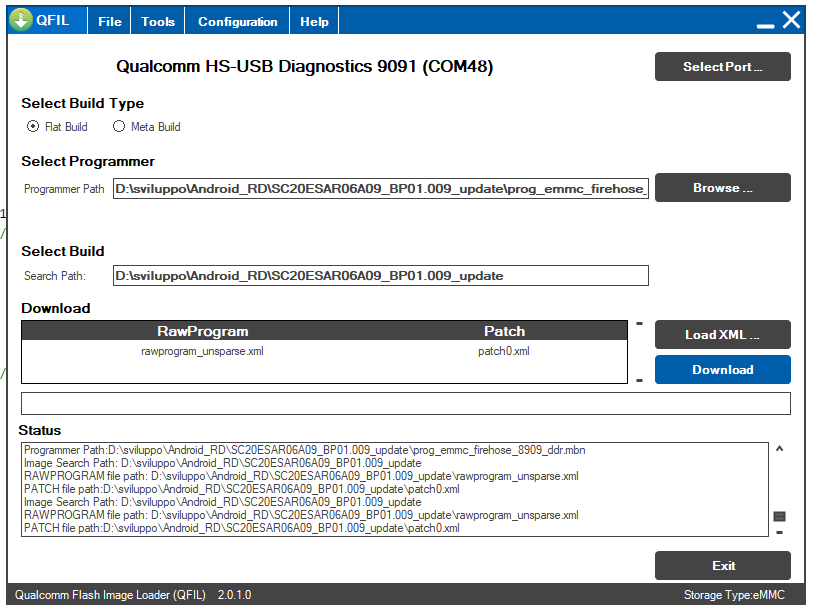Click the QFIL green download logo icon

[x=22, y=21]
